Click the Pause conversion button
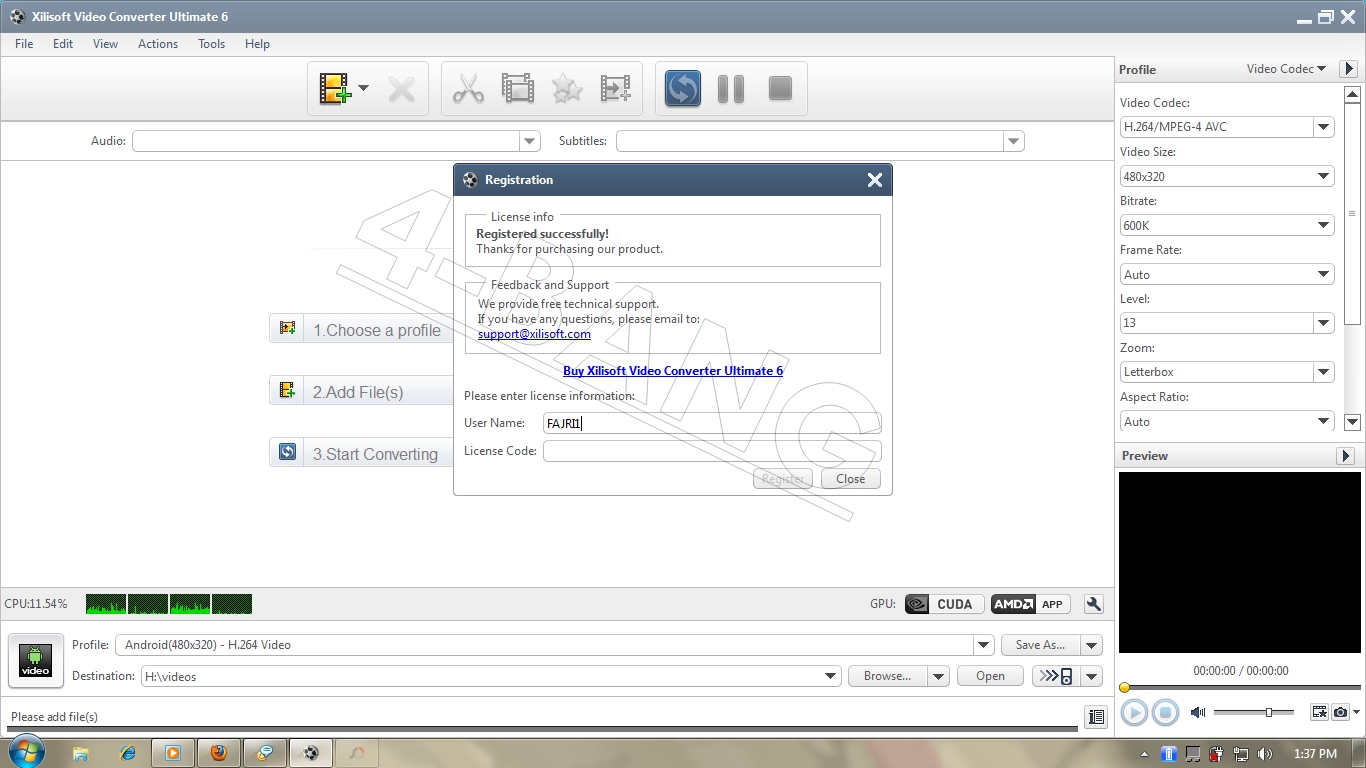The width and height of the screenshot is (1366, 768). pyautogui.click(x=731, y=89)
